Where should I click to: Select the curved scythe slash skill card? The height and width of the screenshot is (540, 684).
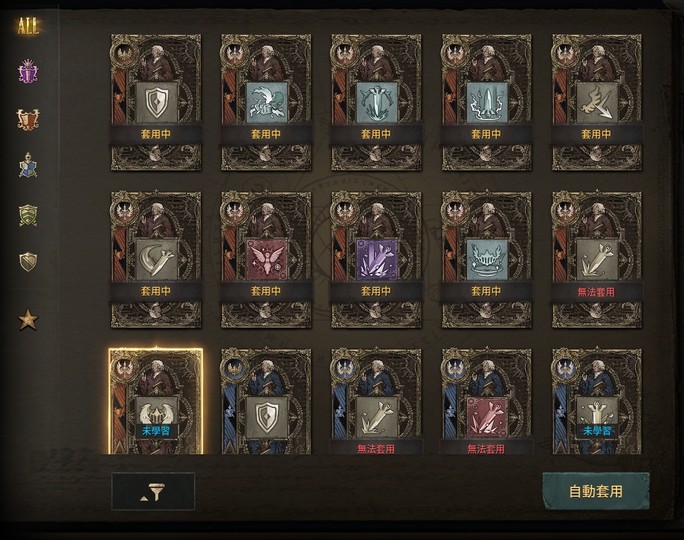tap(156, 260)
